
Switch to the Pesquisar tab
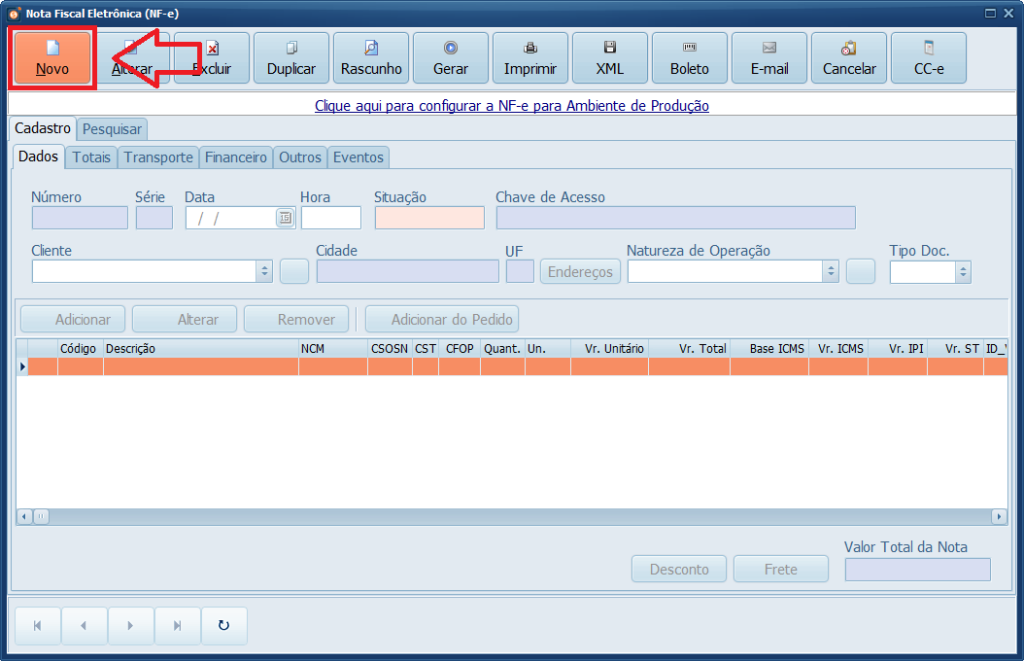[113, 129]
